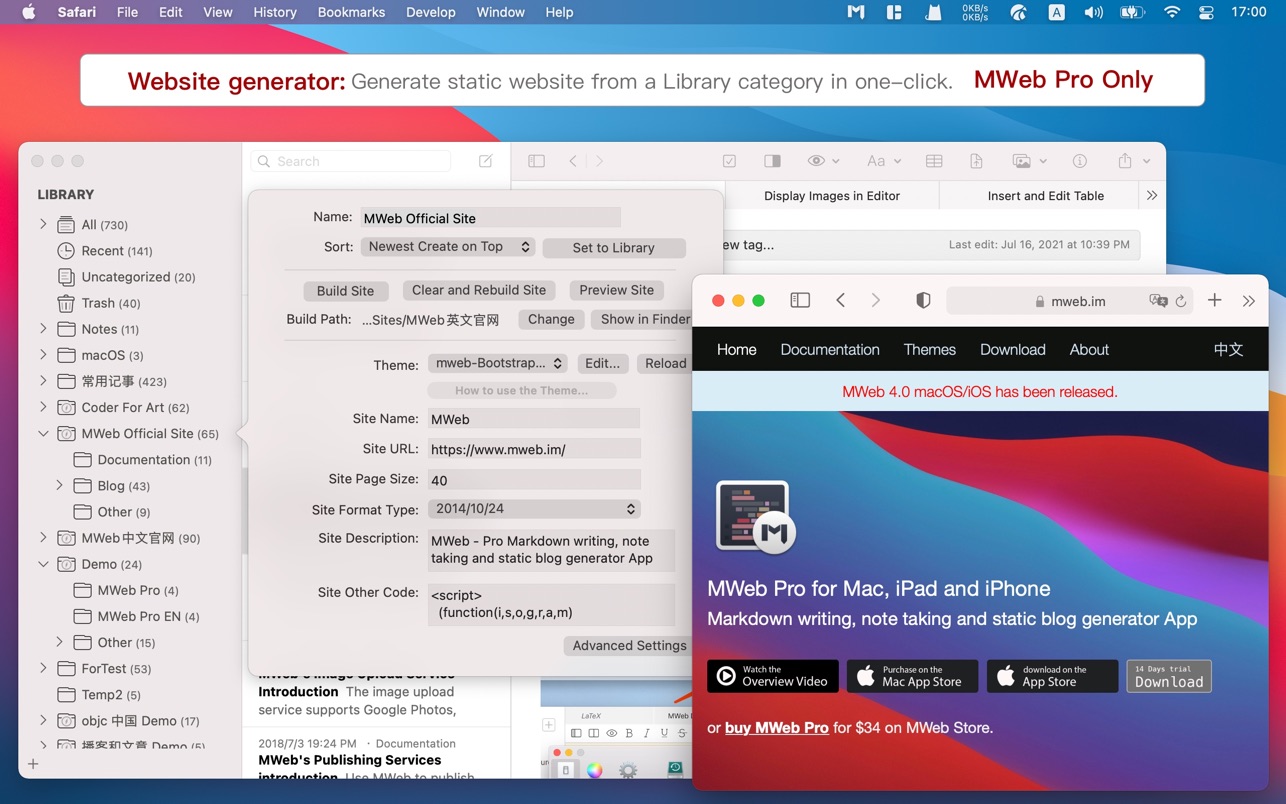
Task: Open the Bookmarks menu in menu bar
Action: pyautogui.click(x=351, y=12)
